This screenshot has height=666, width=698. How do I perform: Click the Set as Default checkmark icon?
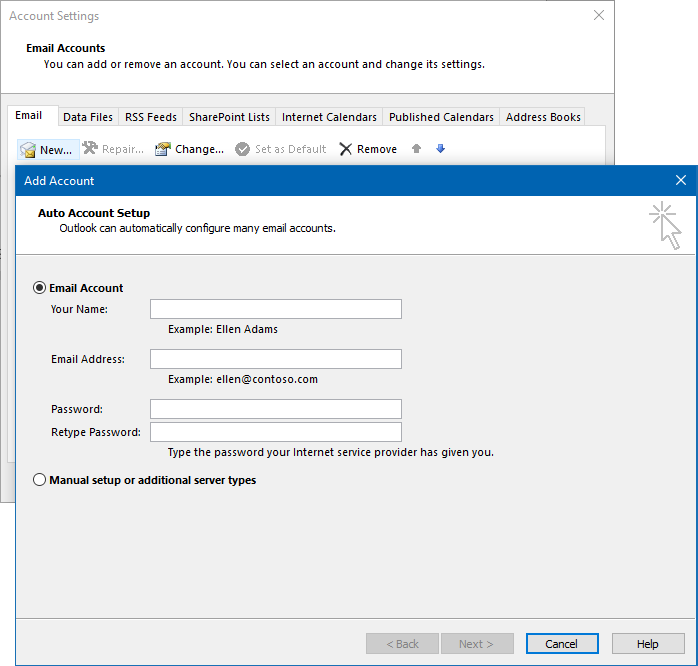pos(243,149)
